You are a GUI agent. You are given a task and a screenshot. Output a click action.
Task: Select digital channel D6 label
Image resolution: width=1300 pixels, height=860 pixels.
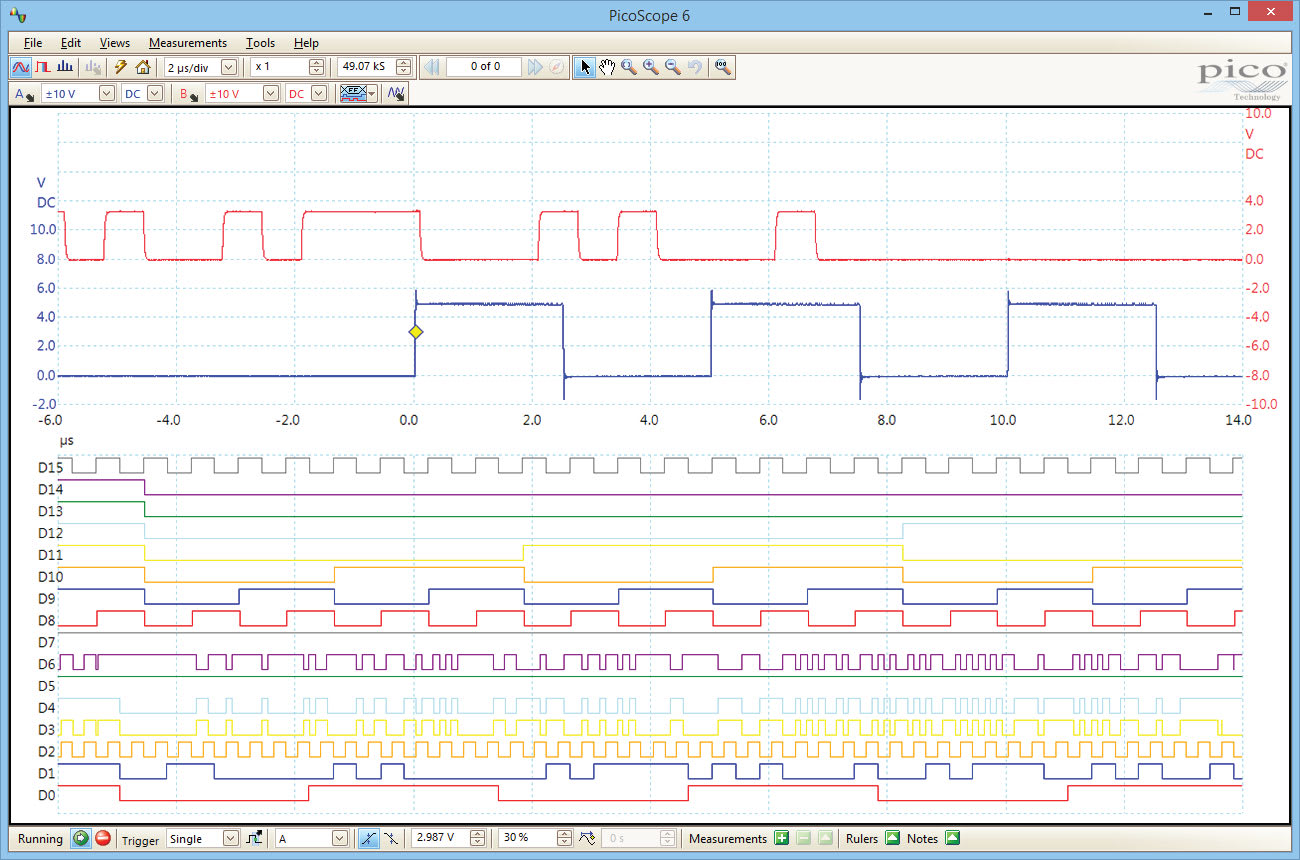pos(47,664)
